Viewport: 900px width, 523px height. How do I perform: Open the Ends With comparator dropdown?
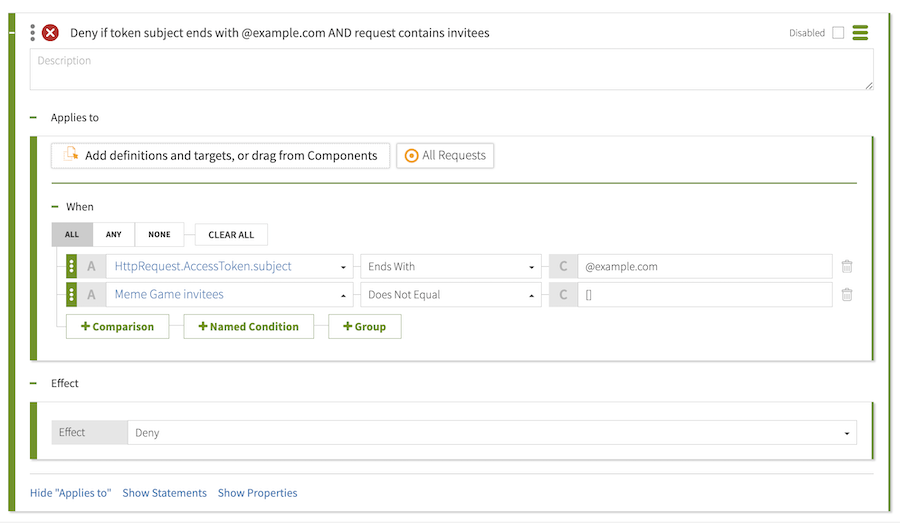coord(450,267)
